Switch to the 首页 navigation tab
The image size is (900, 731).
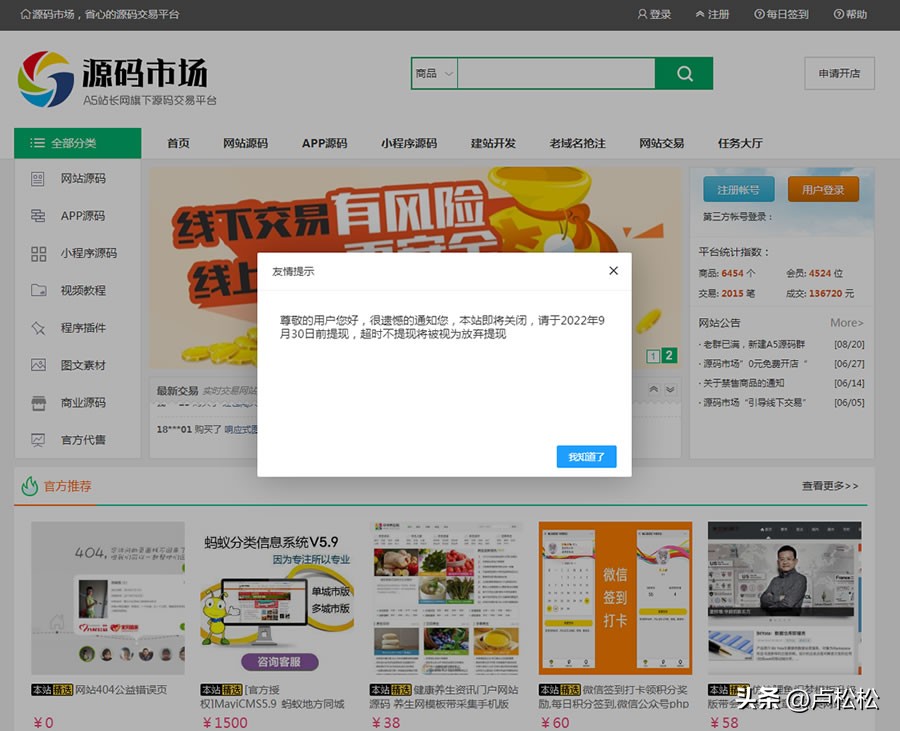pyautogui.click(x=178, y=143)
